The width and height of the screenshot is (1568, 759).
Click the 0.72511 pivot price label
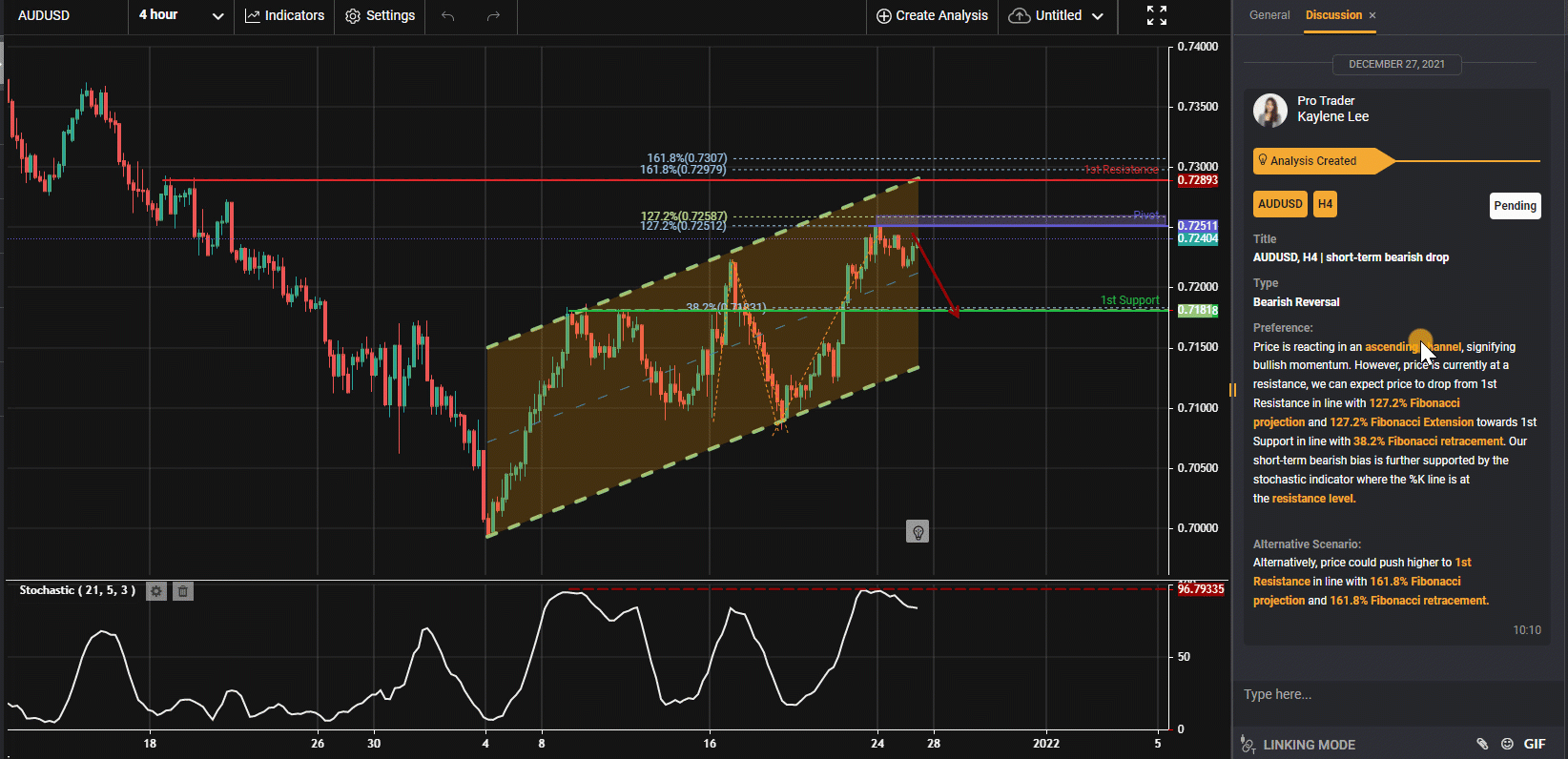click(1197, 226)
